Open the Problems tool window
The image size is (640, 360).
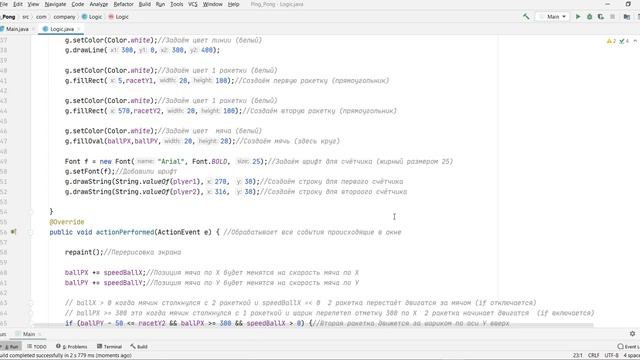pyautogui.click(x=71, y=347)
